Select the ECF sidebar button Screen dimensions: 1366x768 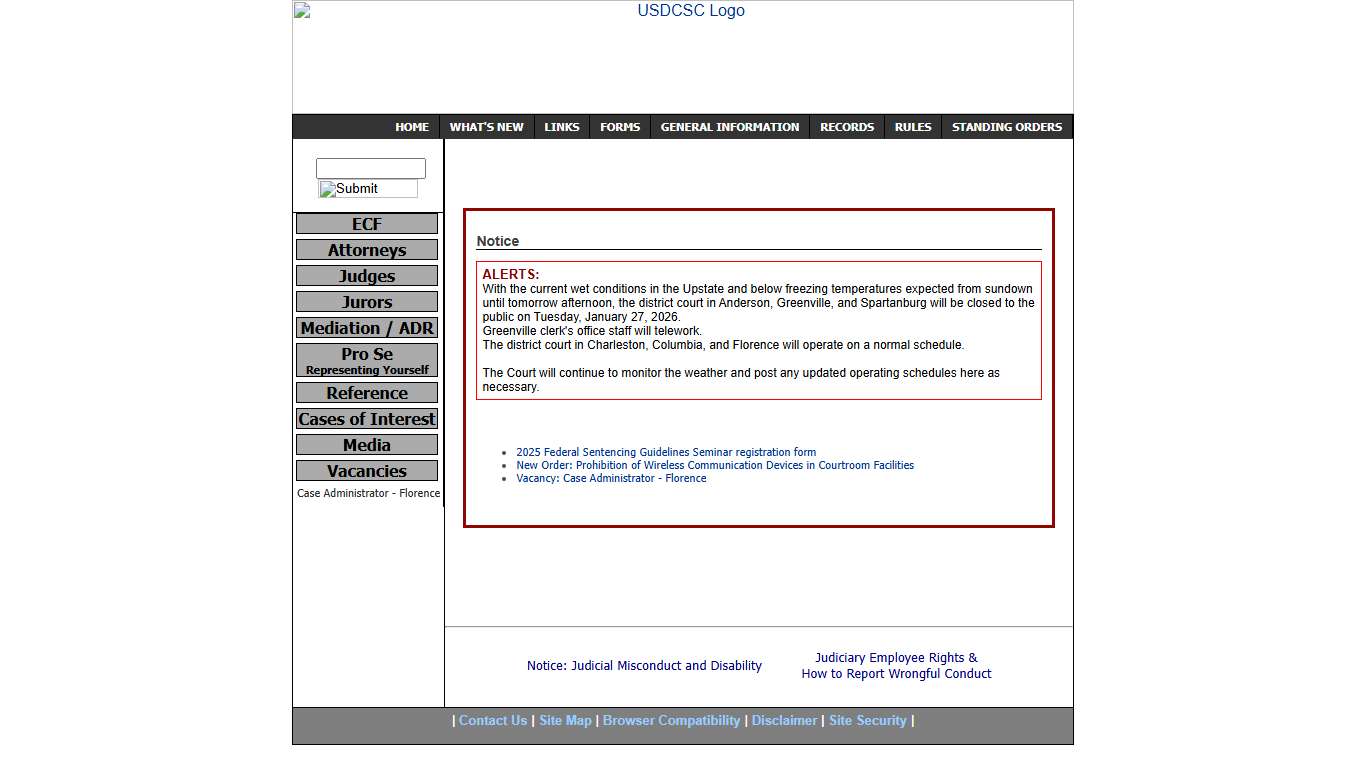click(x=366, y=223)
